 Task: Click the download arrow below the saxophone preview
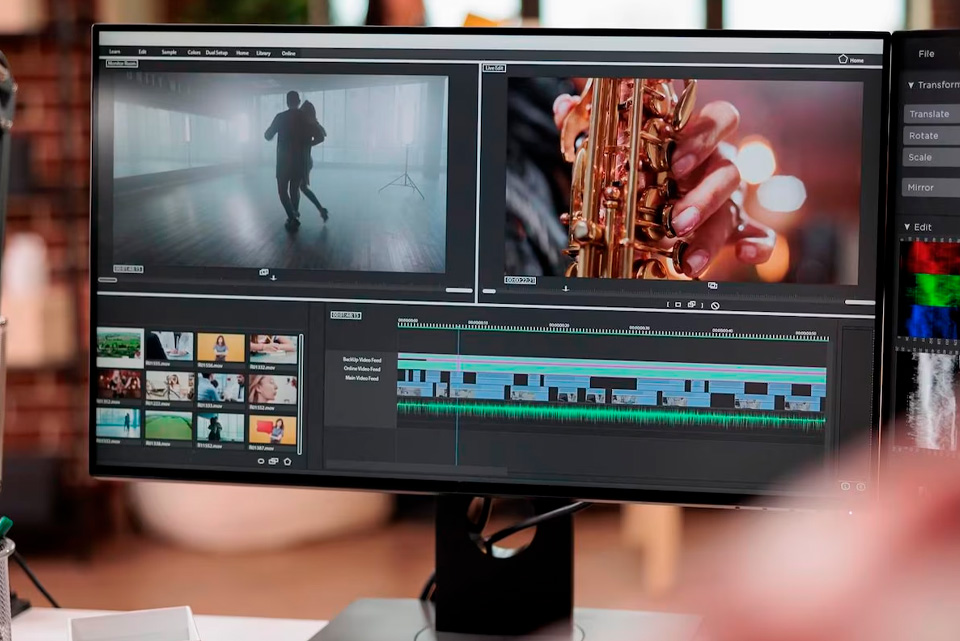566,288
